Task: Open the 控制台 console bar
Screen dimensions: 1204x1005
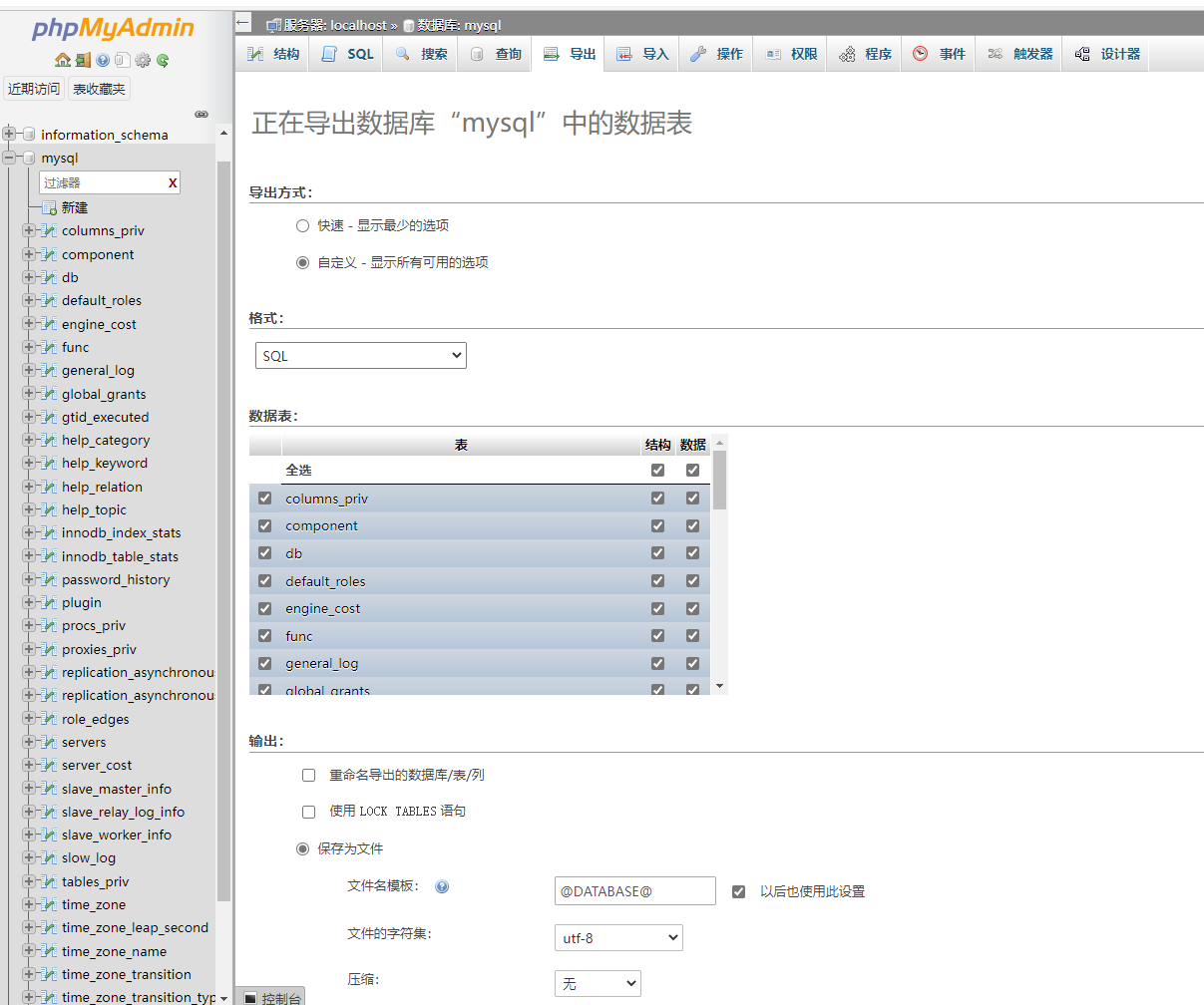Action: click(x=271, y=997)
